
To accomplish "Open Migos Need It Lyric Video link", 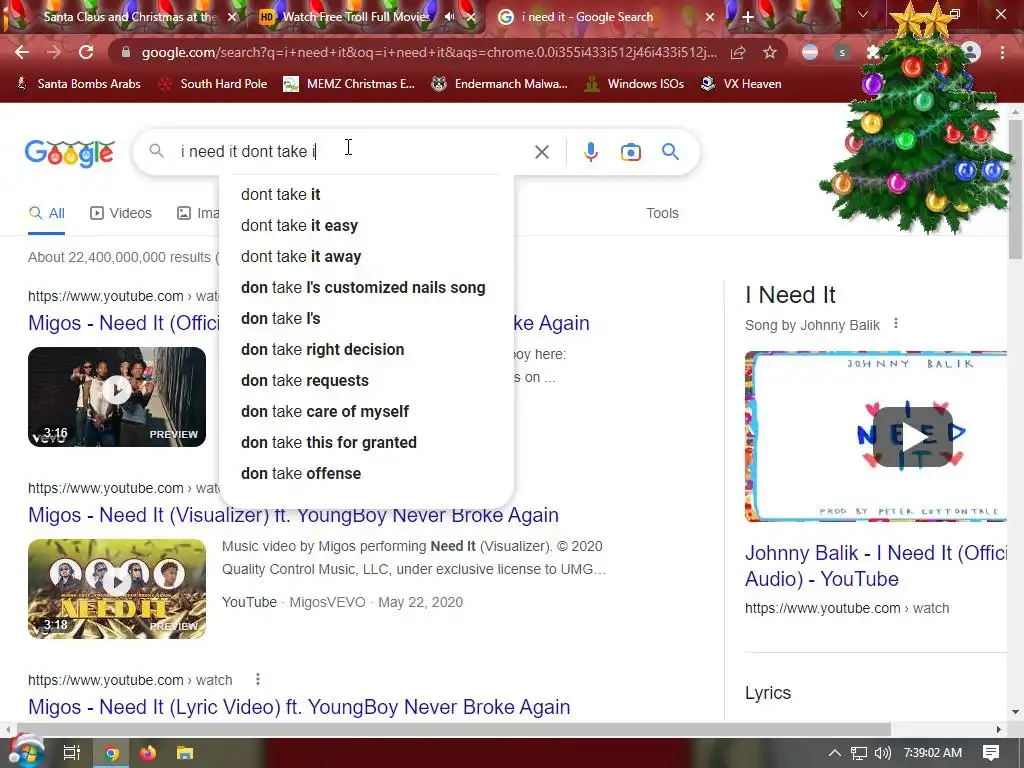I will (299, 707).
